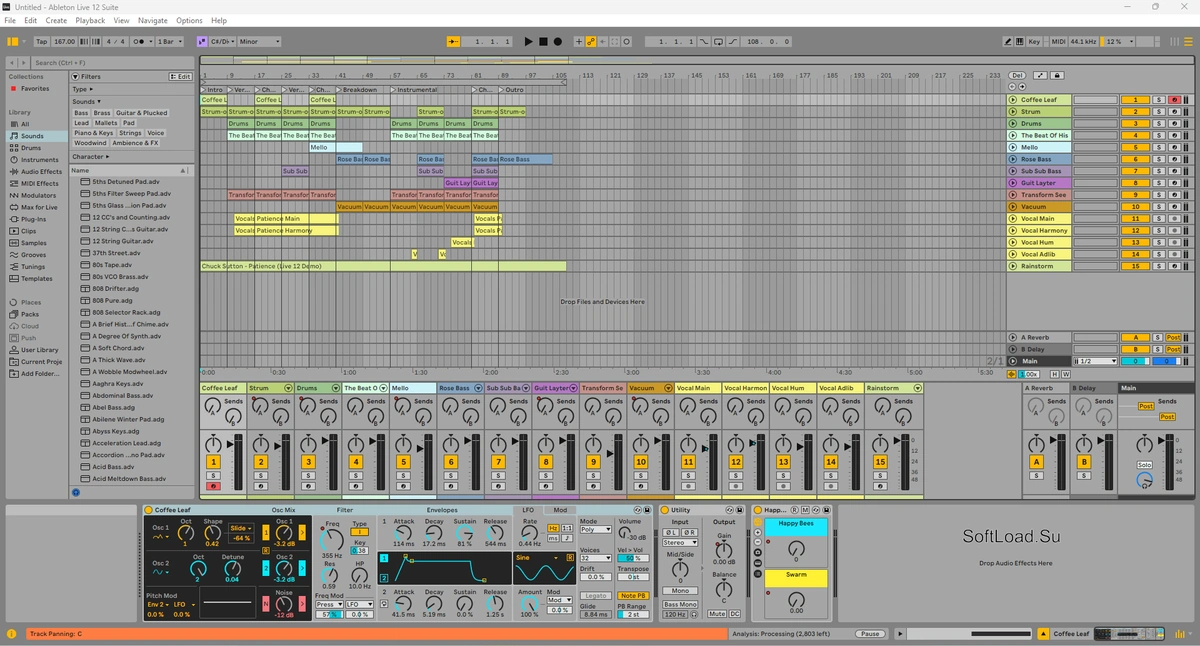The width and height of the screenshot is (1200, 646).
Task: Open Instruments in browser sidebar
Action: [x=39, y=160]
